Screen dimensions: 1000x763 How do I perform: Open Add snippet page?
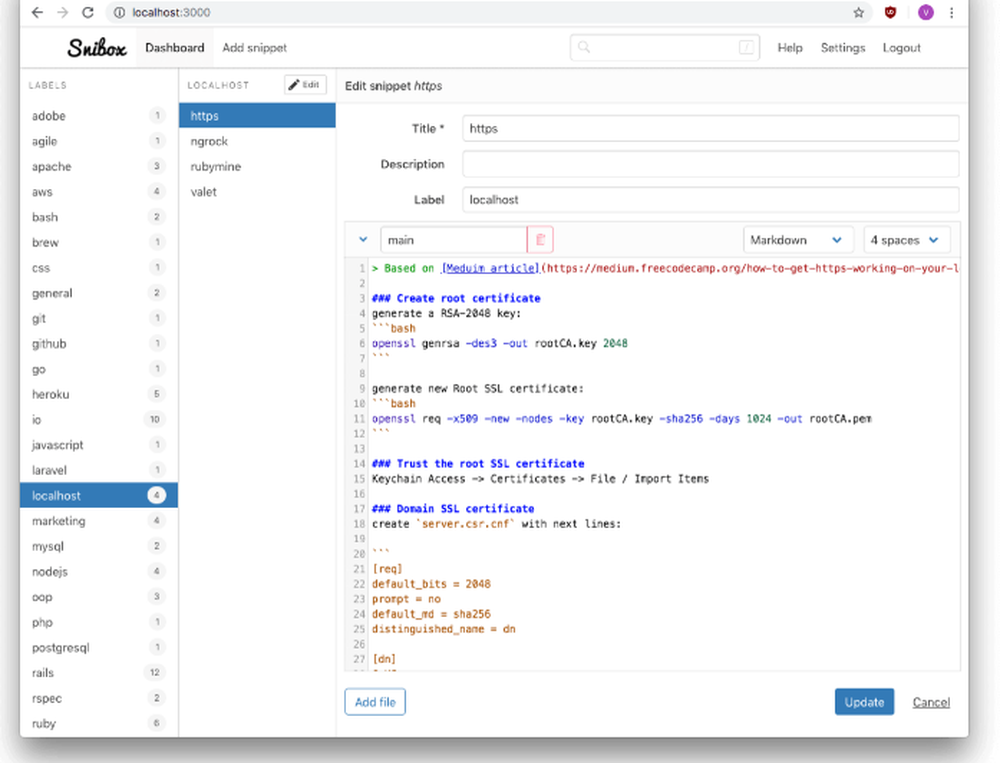[x=254, y=48]
